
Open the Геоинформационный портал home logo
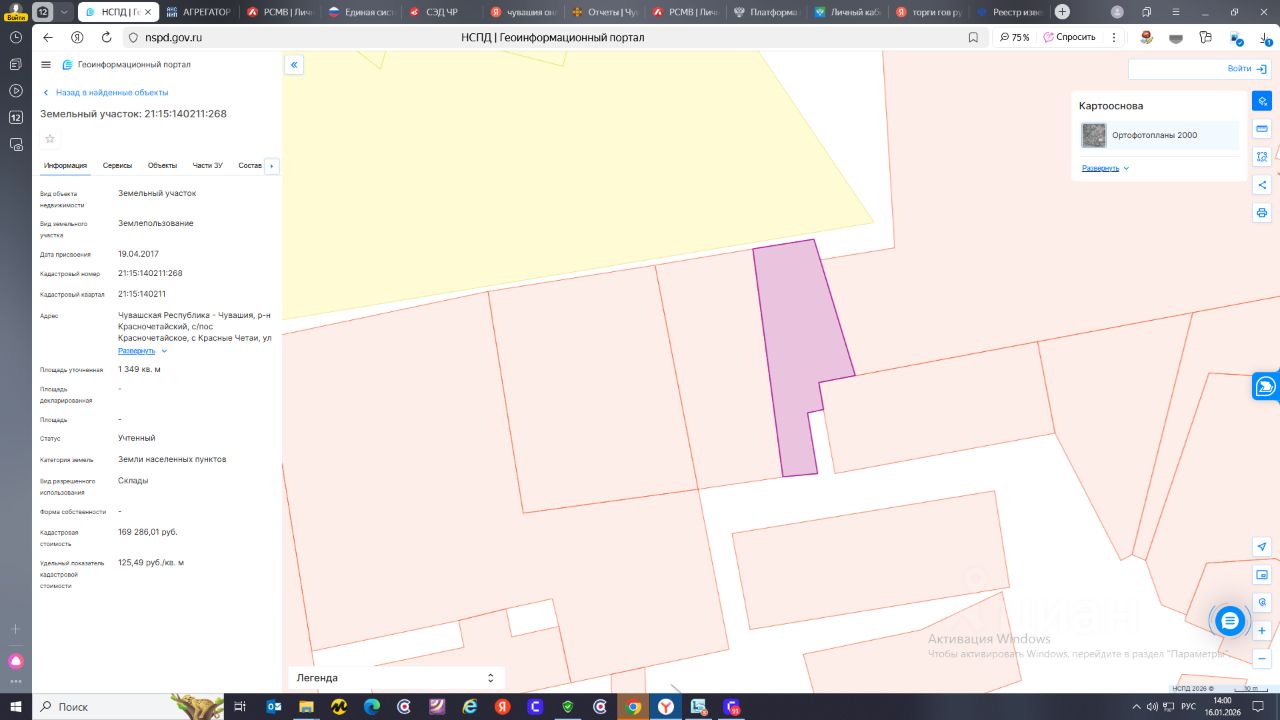(126, 64)
